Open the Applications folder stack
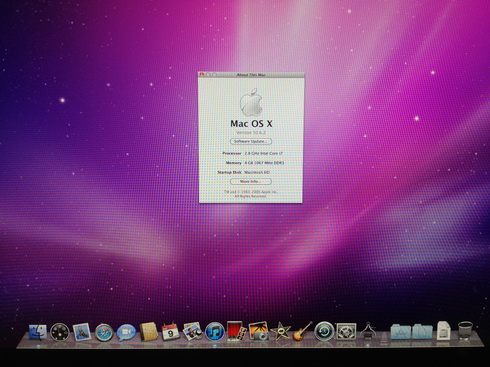This screenshot has height=367, width=490. pos(401,331)
